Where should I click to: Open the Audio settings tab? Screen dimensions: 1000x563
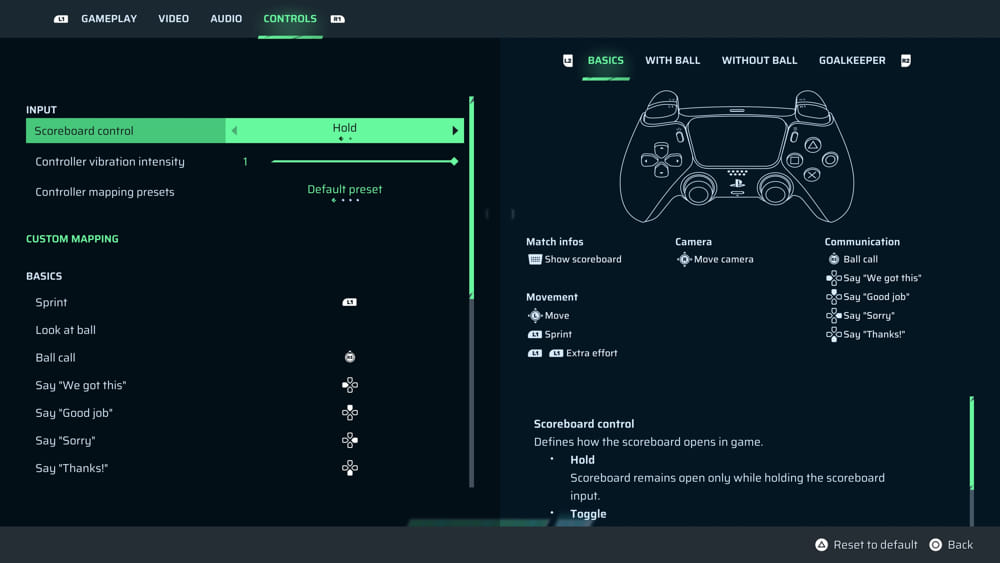click(226, 19)
